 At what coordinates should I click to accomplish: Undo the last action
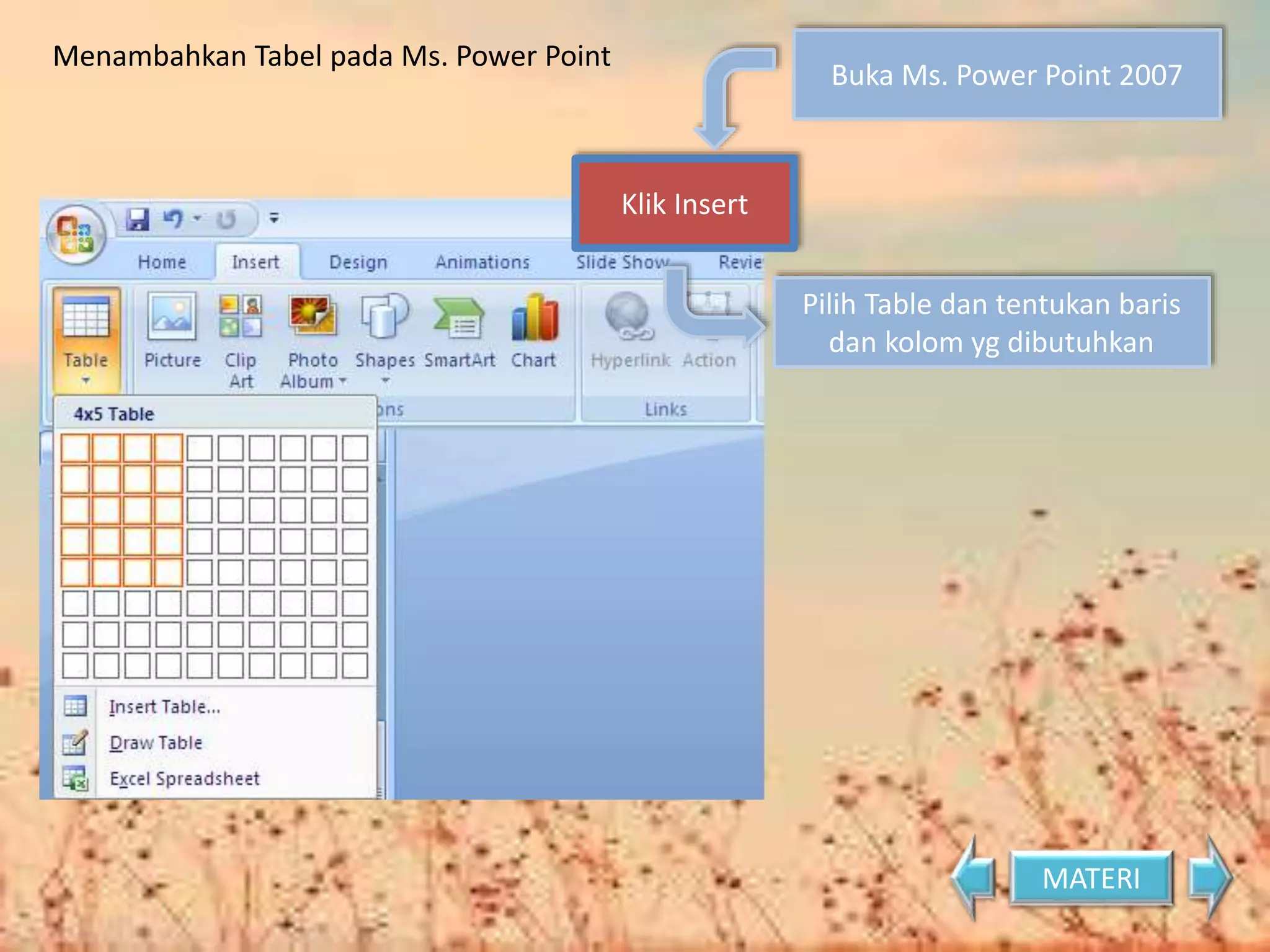click(x=173, y=219)
